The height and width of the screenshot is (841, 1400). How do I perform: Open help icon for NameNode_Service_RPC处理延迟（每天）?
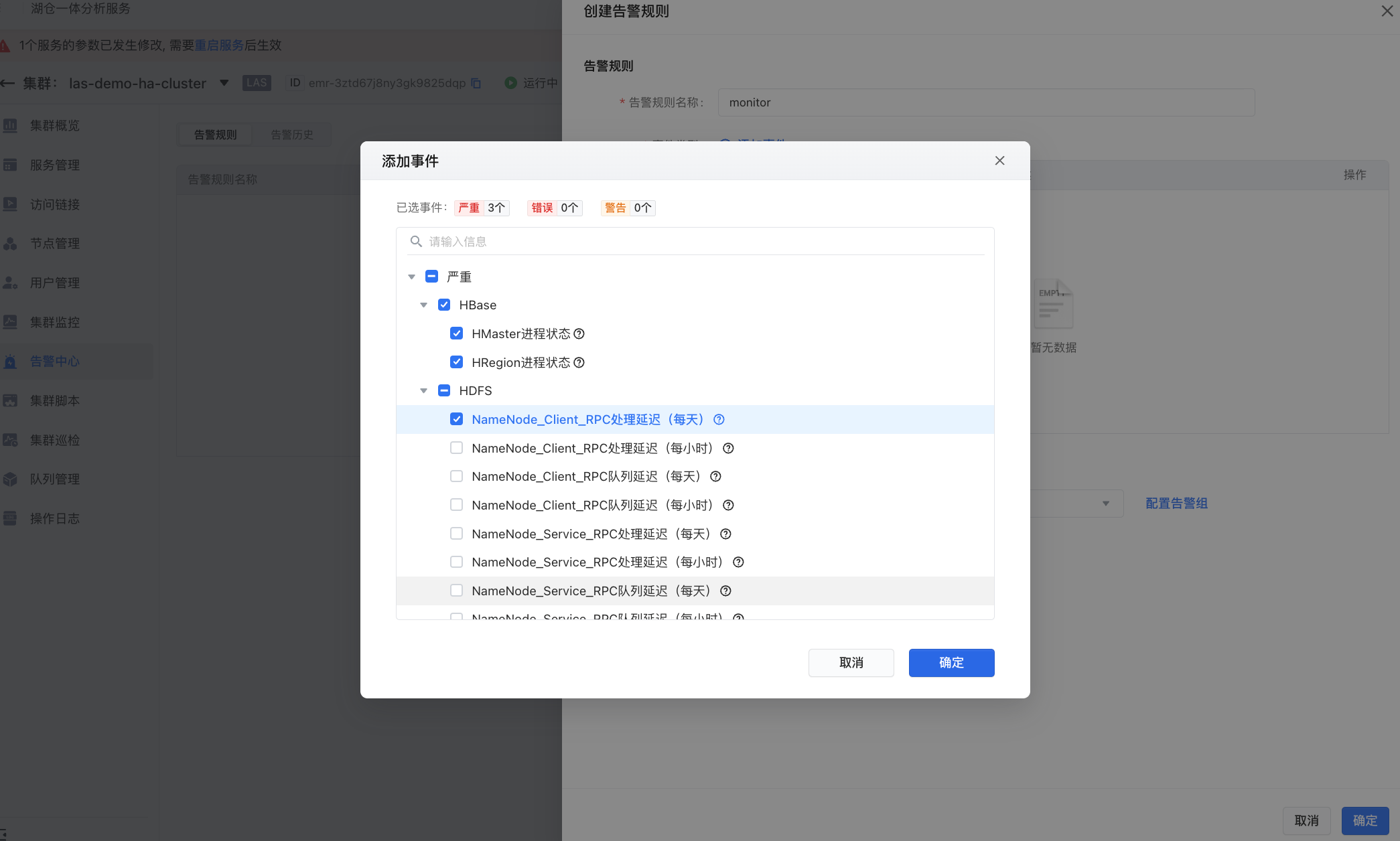[x=725, y=534]
